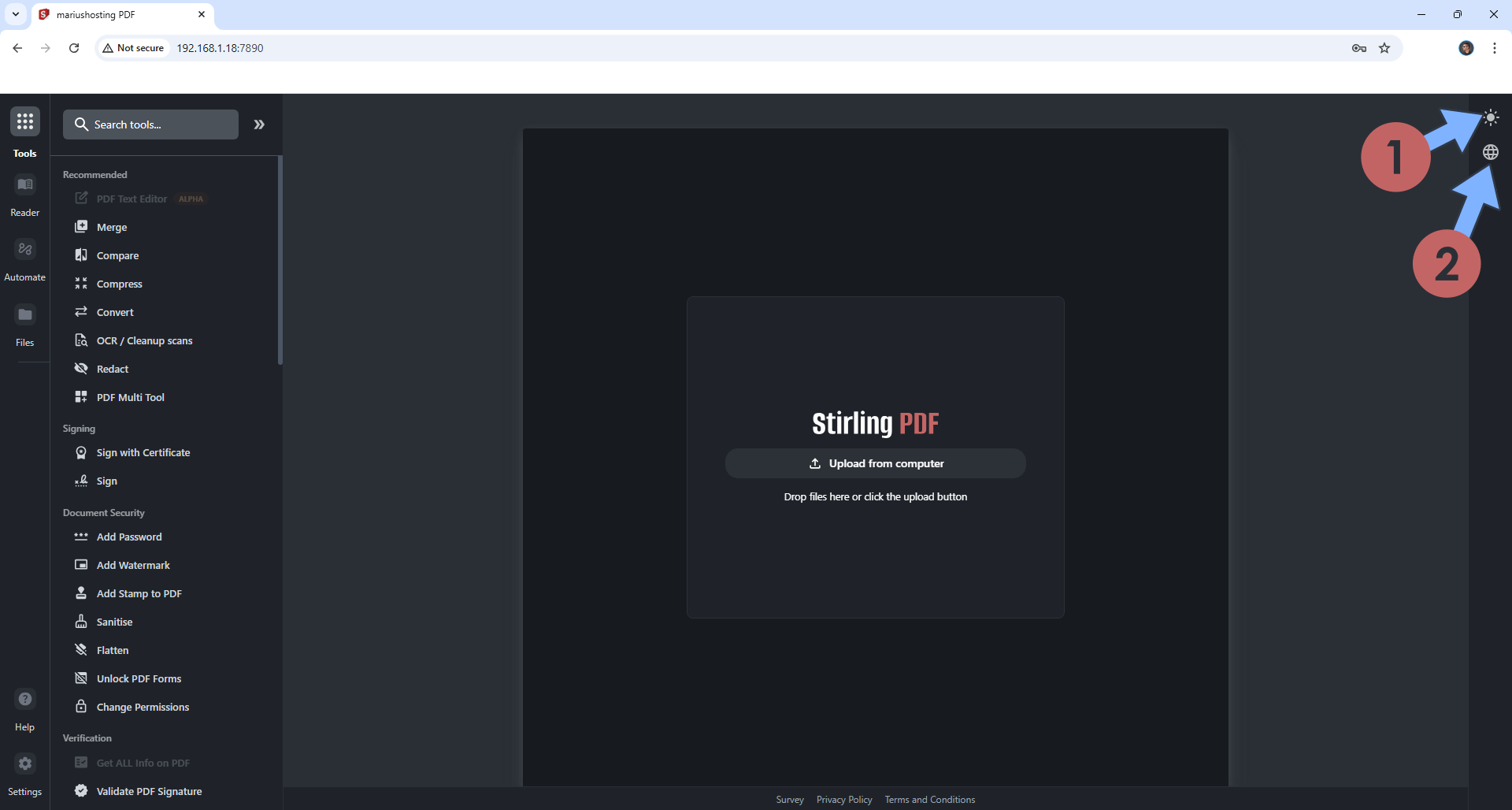Toggle light/dark theme with the sun icon
The height and width of the screenshot is (810, 1512).
(x=1490, y=117)
